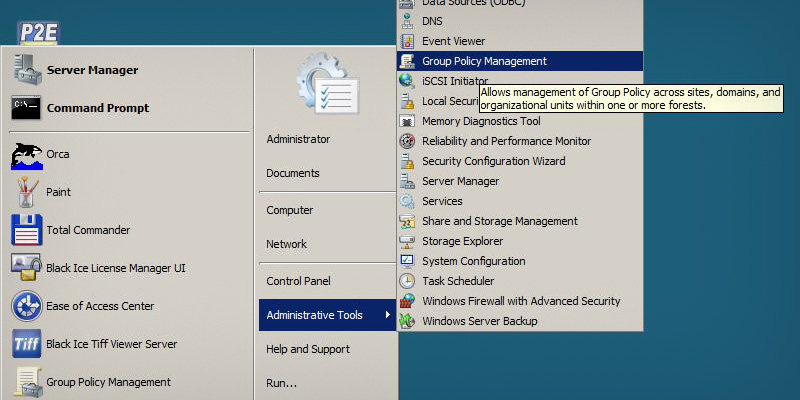Click the Windows Firewall with Advanced Security icon
Screen dimensions: 800x400
pyautogui.click(x=407, y=301)
